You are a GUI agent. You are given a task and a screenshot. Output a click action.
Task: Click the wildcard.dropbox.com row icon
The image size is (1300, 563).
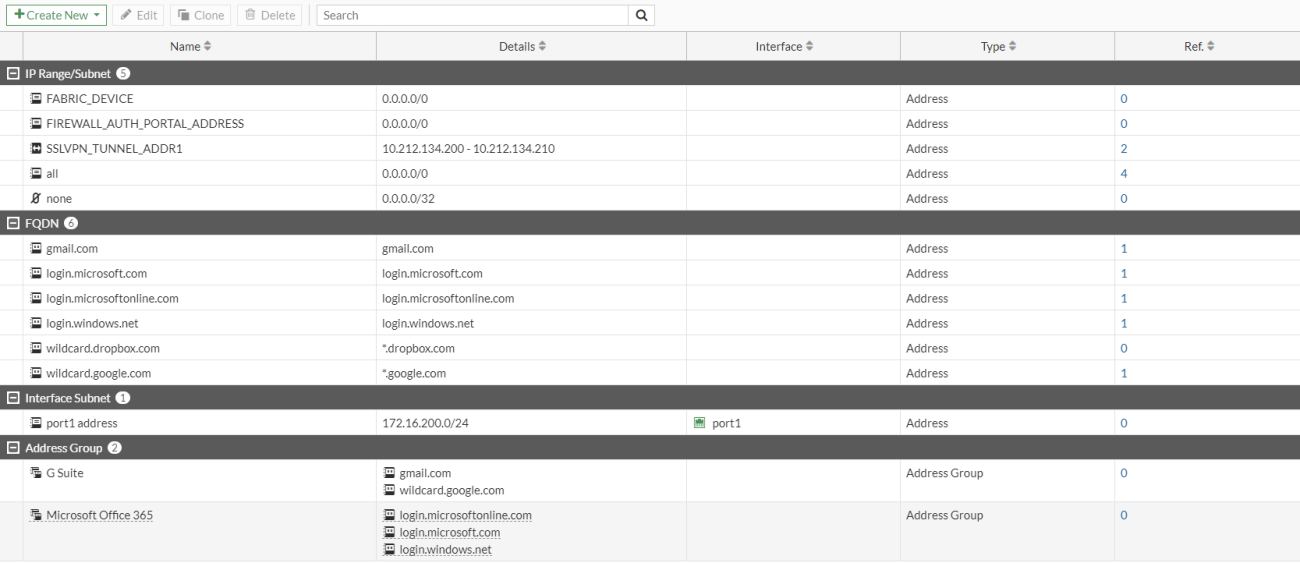tap(37, 348)
